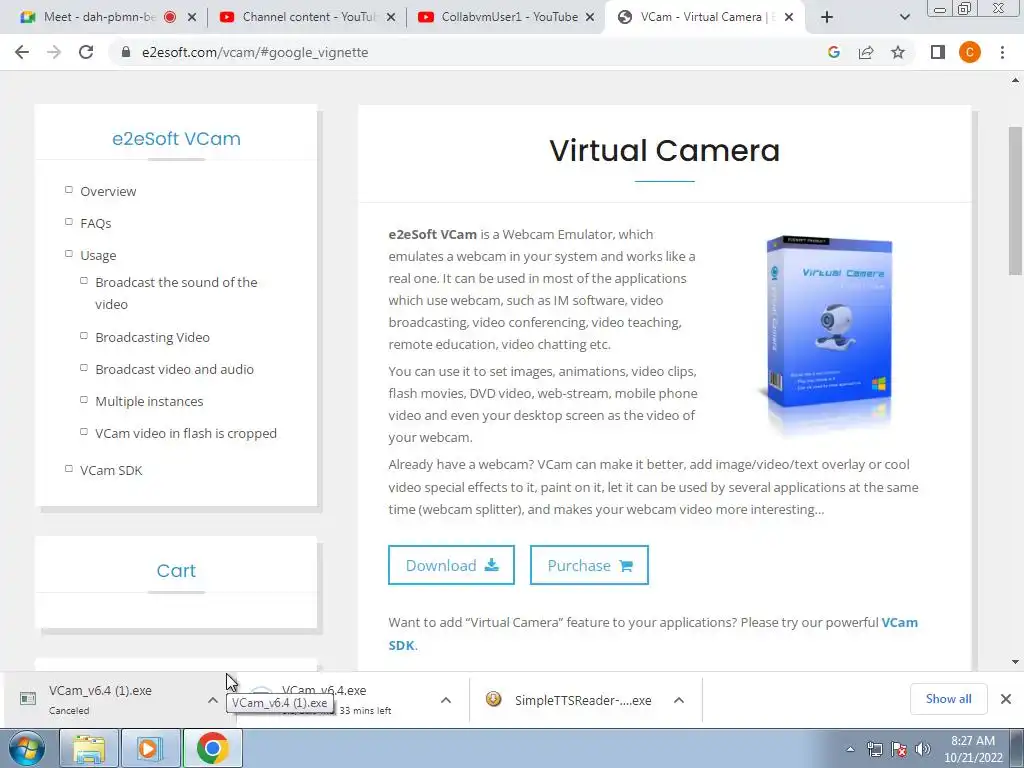
Task: Click the page scroll down arrow
Action: [1015, 662]
